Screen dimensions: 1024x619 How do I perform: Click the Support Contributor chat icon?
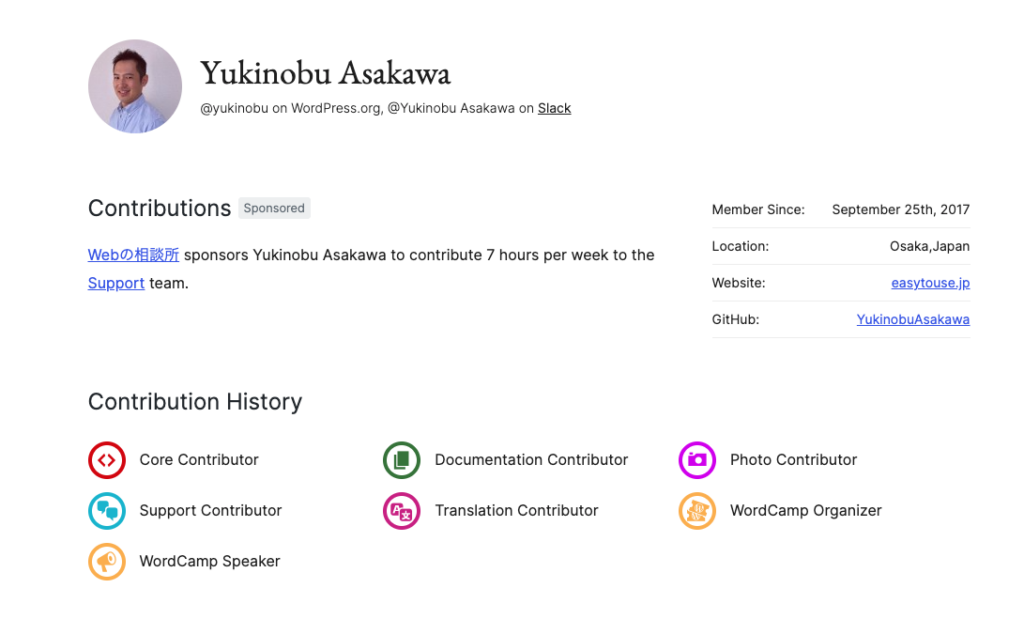click(x=107, y=511)
